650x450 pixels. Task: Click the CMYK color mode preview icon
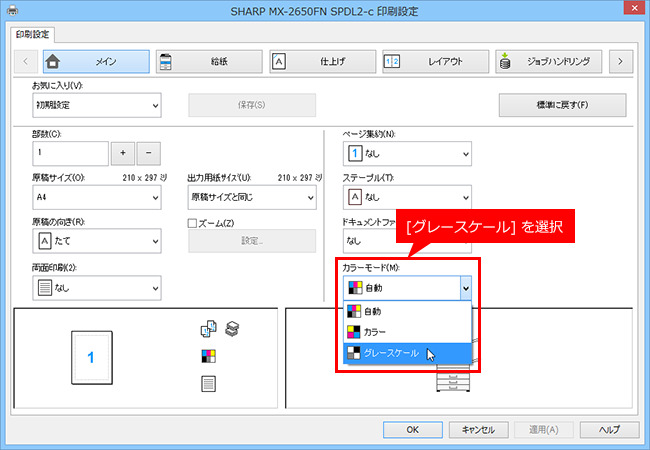[x=209, y=356]
